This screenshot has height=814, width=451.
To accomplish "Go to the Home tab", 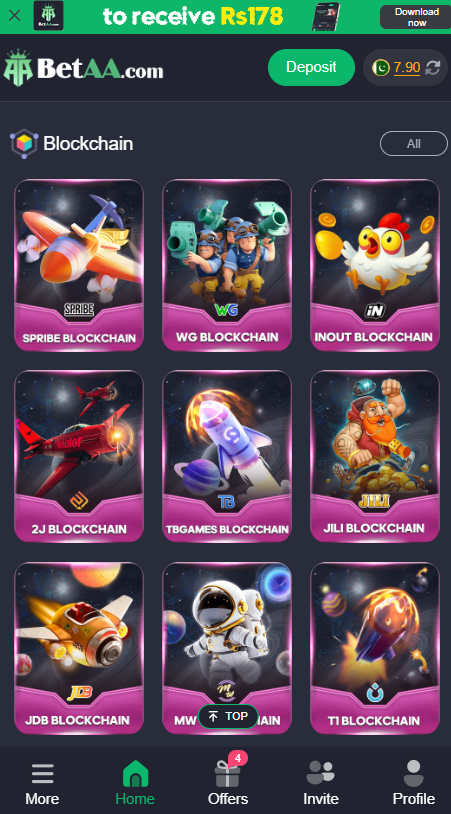I will 135,783.
